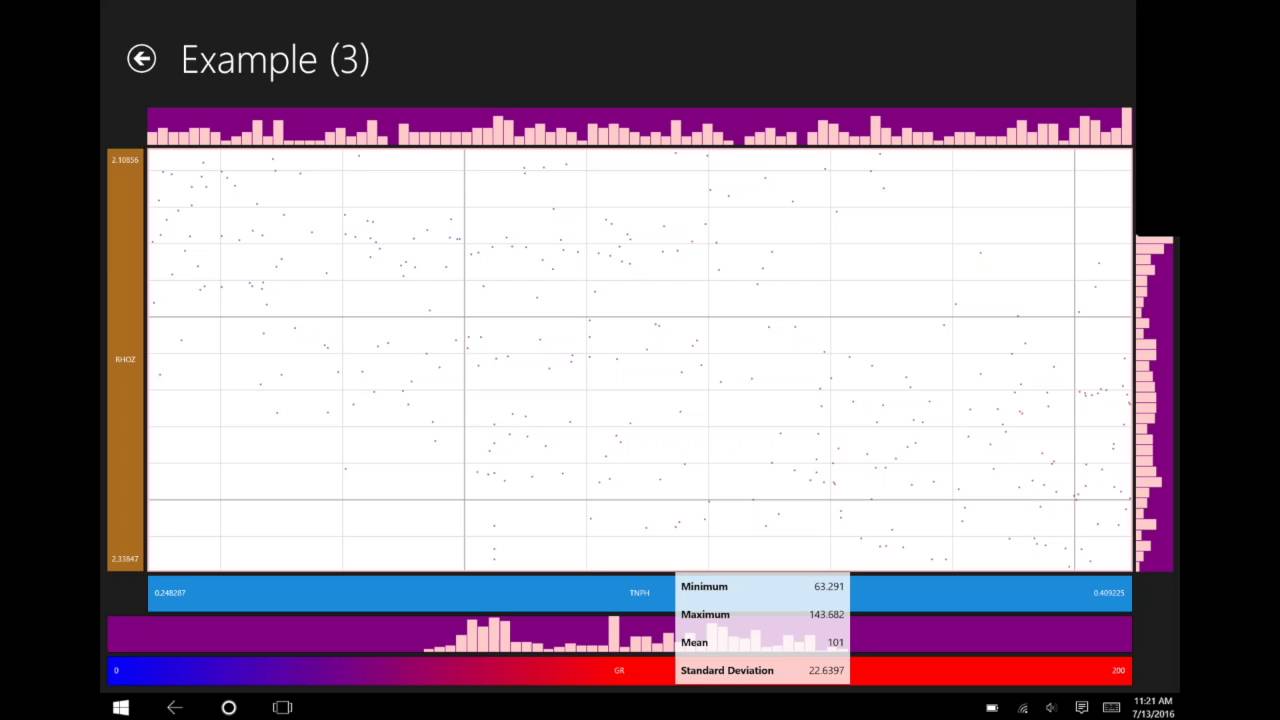The image size is (1280, 720).
Task: Click the GR histogram above the color bar
Action: click(620, 634)
